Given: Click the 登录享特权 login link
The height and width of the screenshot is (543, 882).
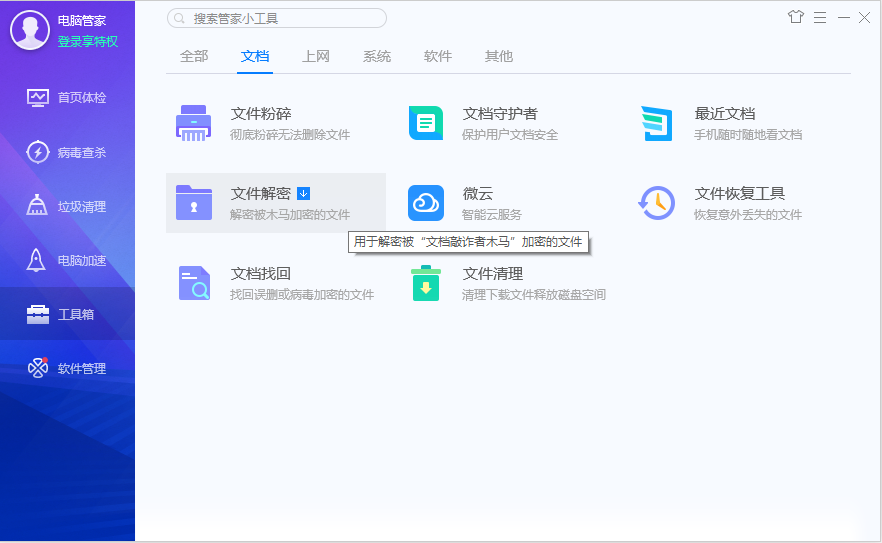Looking at the screenshot, I should click(x=88, y=42).
